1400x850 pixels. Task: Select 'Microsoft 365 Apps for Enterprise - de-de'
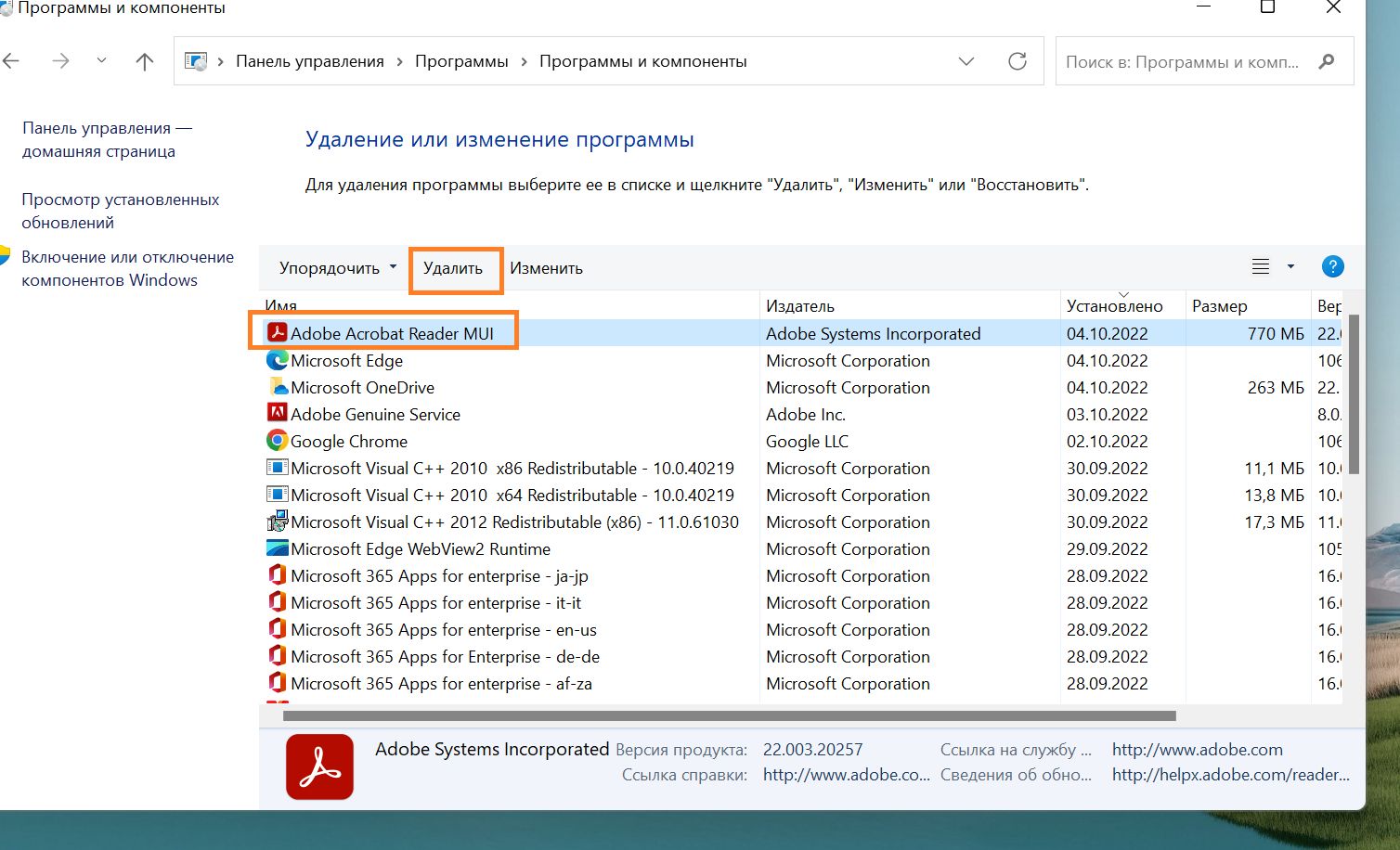point(445,656)
